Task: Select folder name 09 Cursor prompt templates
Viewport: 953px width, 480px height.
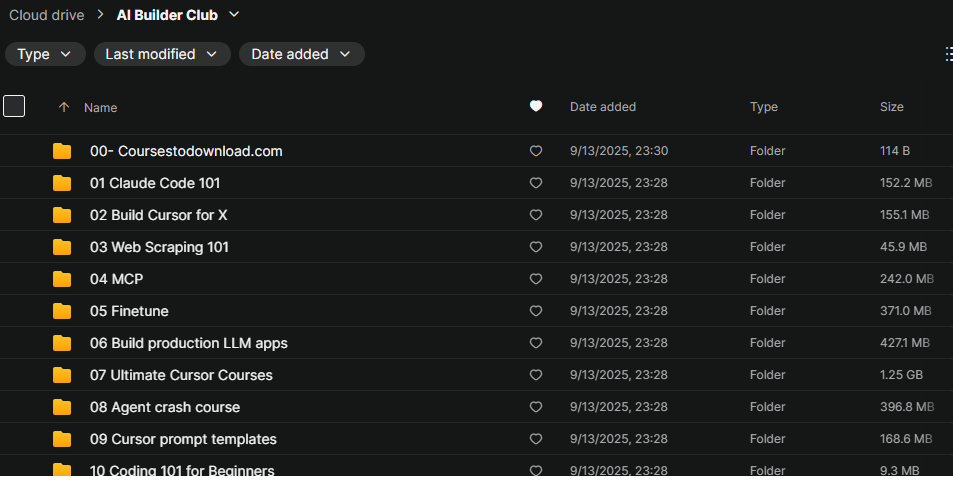Action: [183, 439]
